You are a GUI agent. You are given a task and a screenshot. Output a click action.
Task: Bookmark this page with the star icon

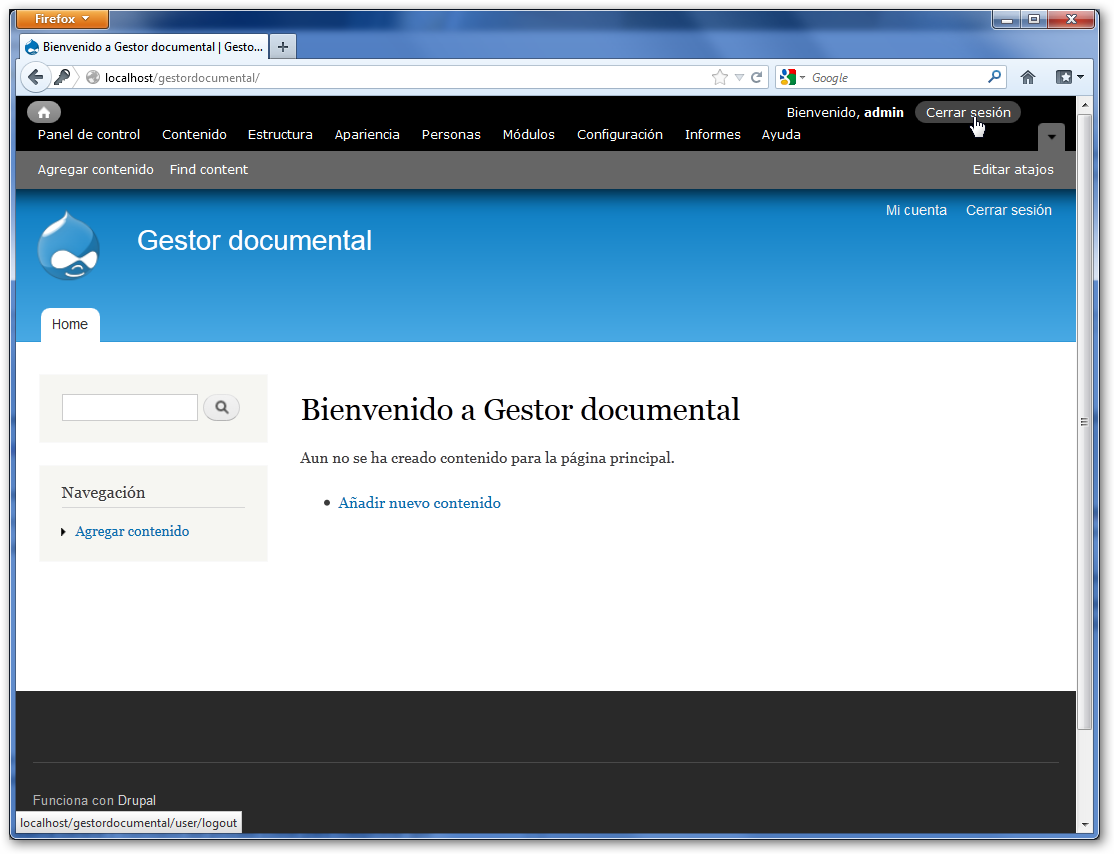coord(720,77)
